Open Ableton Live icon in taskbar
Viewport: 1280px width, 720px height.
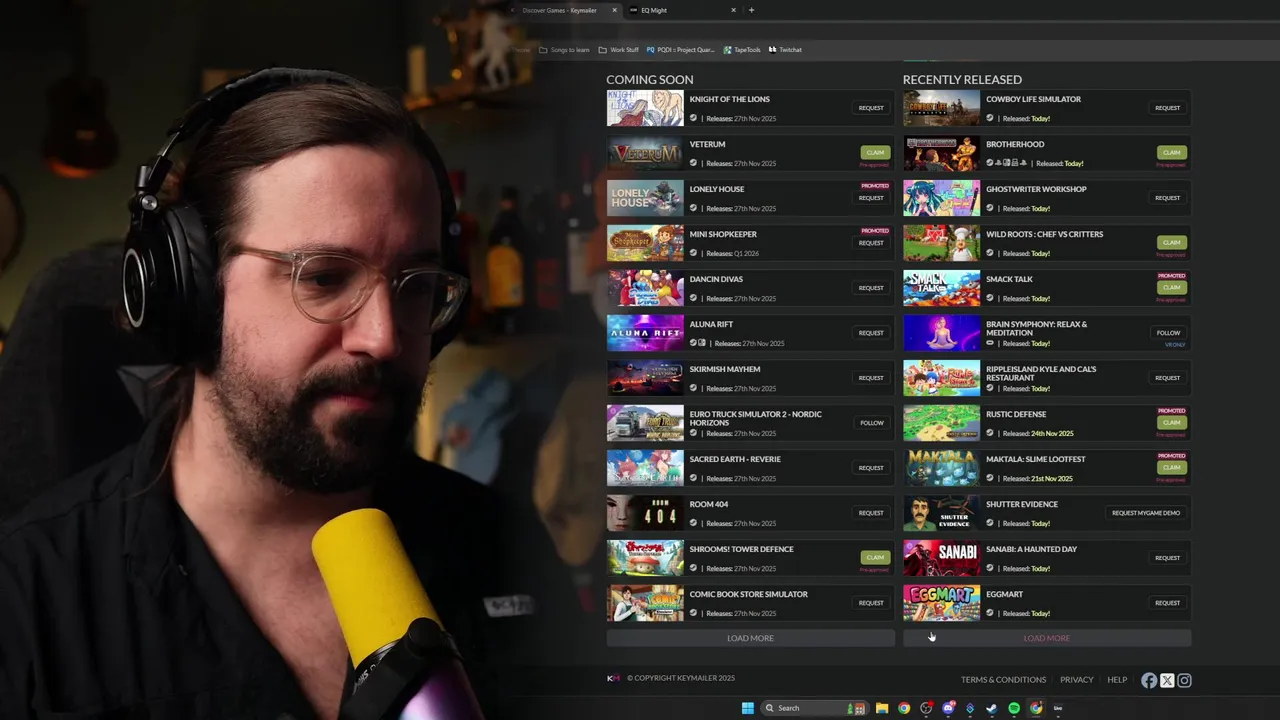[x=1058, y=708]
